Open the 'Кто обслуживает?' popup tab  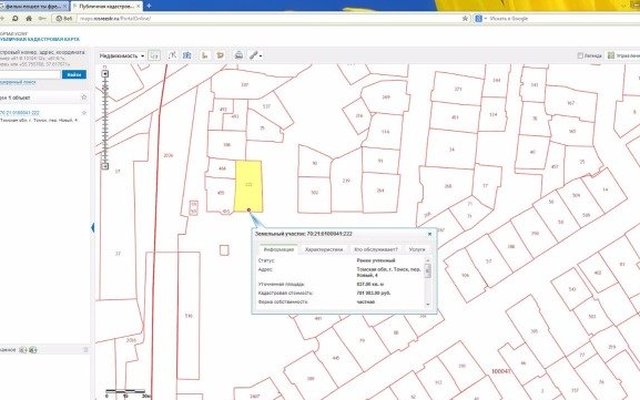376,249
